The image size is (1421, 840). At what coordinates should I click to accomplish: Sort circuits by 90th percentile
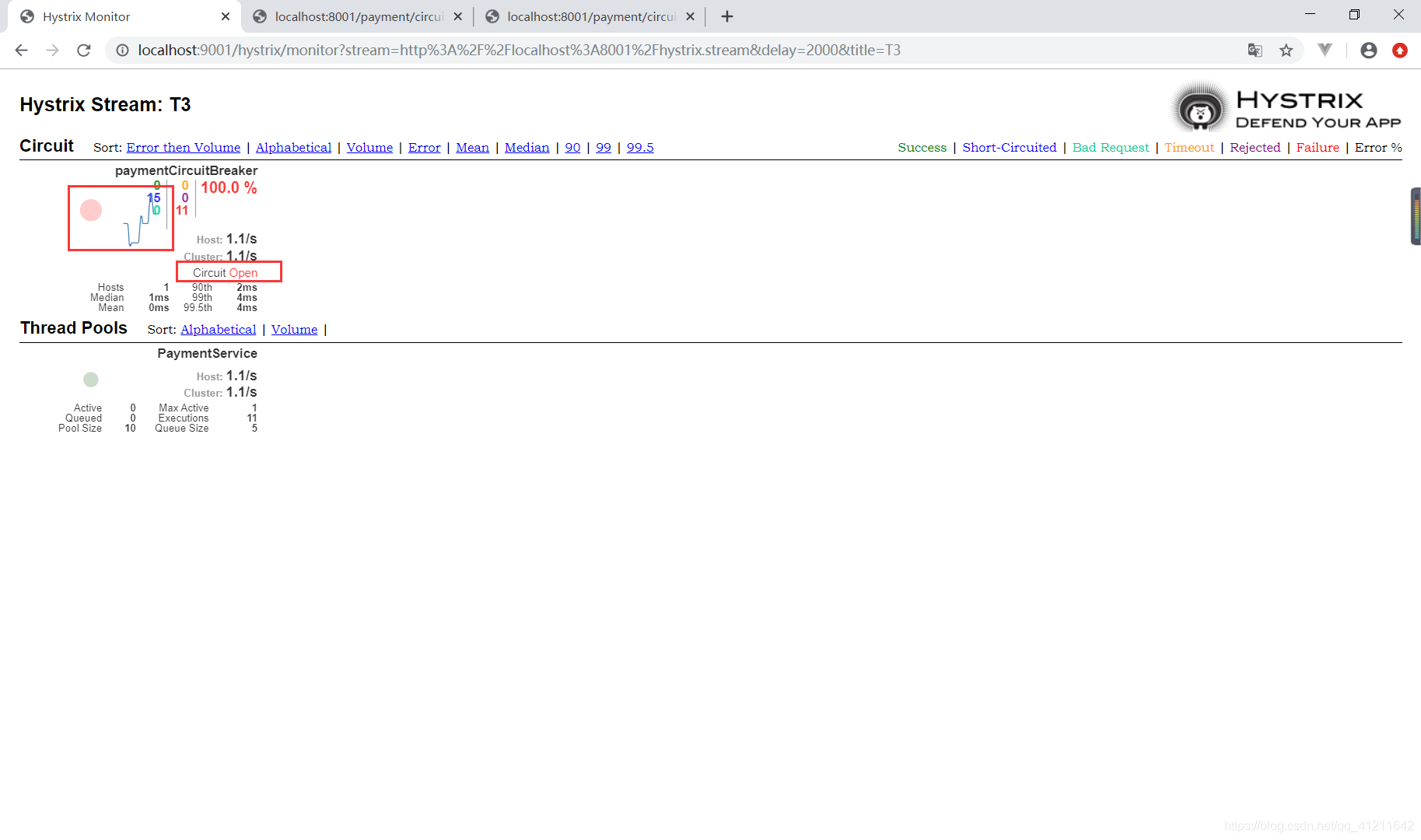click(572, 148)
